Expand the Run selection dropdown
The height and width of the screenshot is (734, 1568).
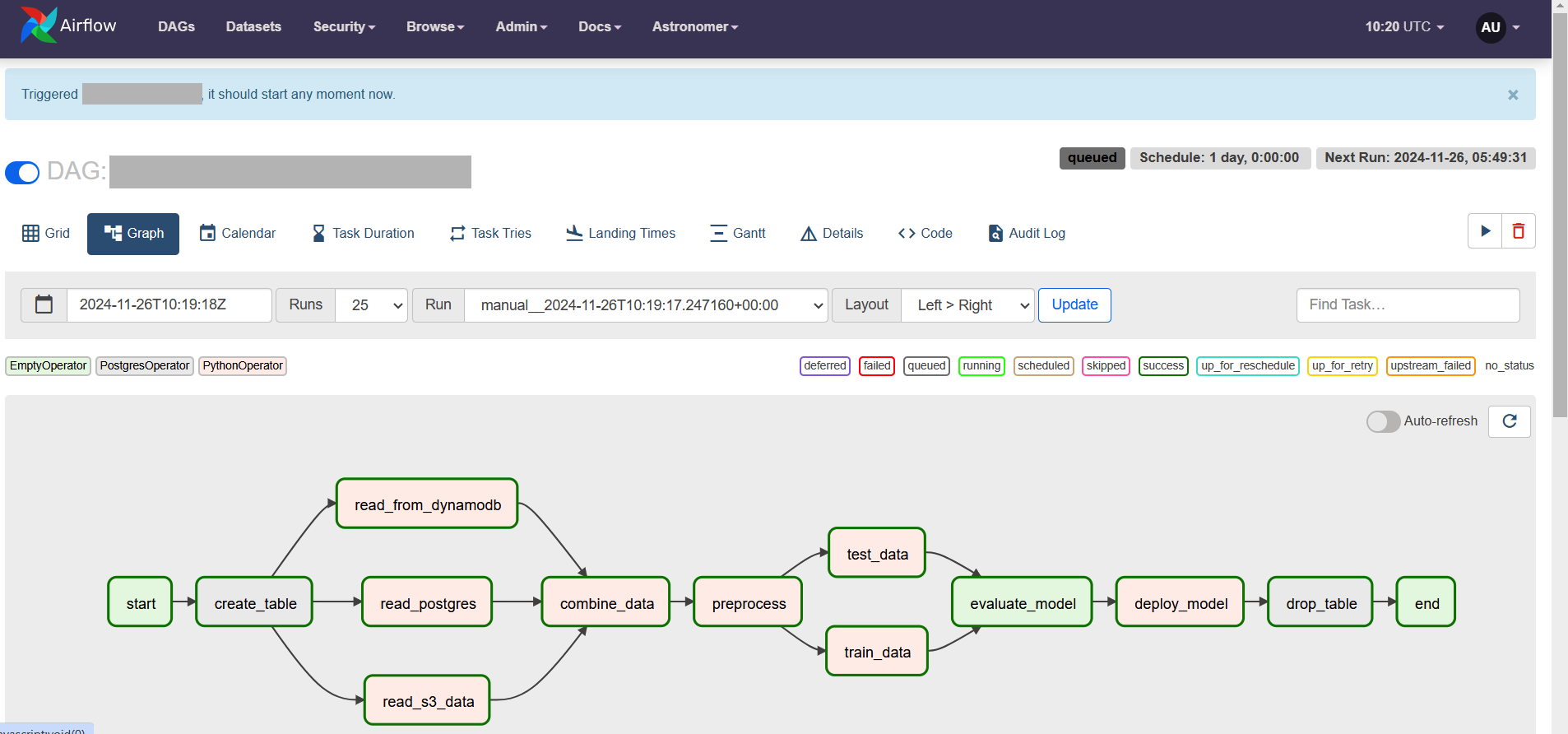646,305
